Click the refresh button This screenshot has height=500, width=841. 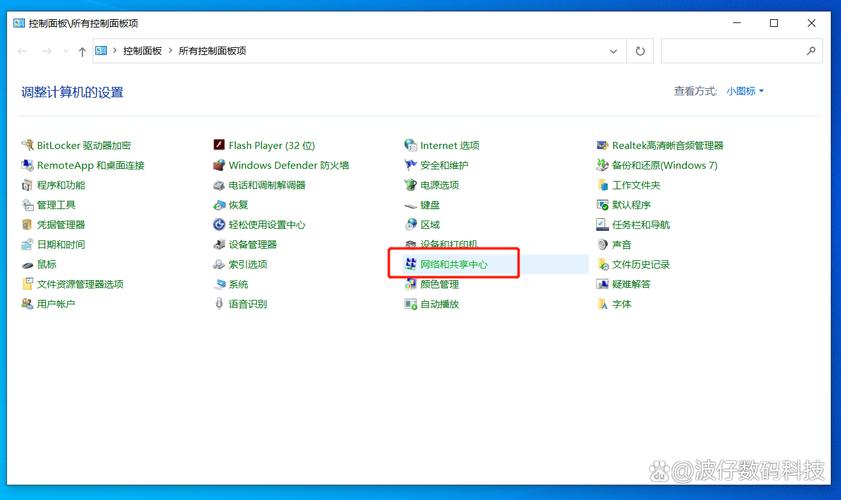(x=640, y=51)
